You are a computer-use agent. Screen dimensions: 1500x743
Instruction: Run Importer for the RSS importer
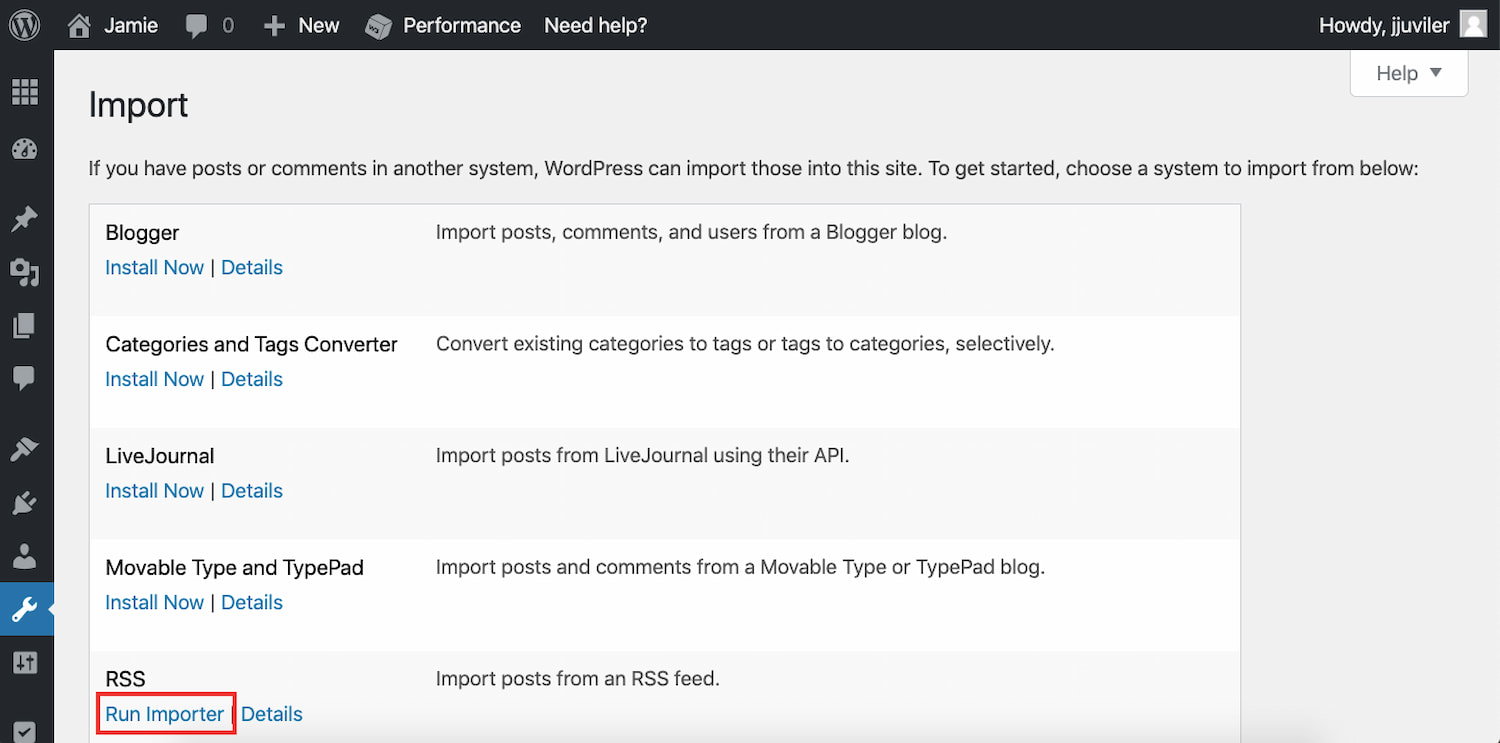click(165, 714)
